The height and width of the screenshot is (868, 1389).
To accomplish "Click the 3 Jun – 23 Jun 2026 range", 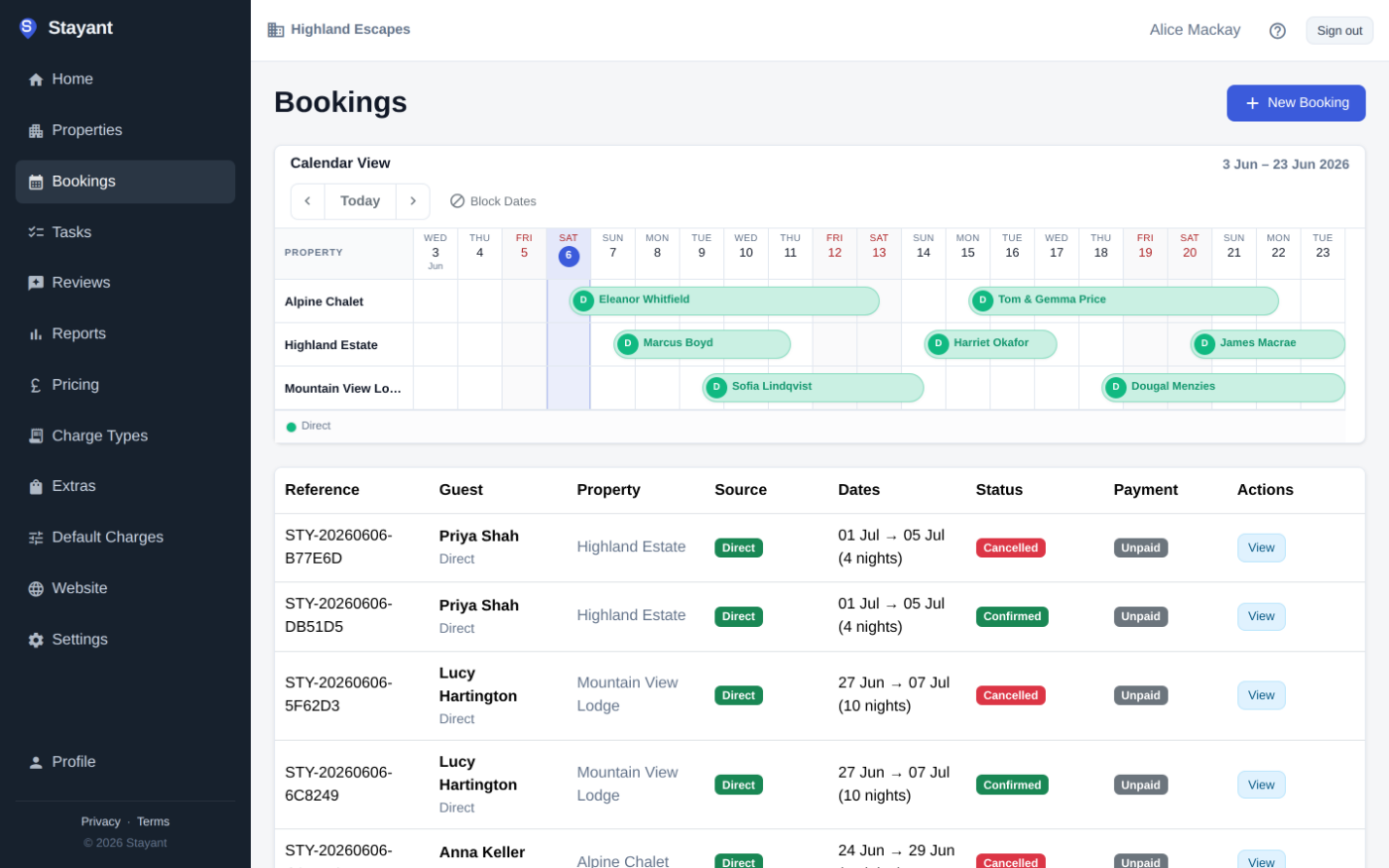I will coord(1285,165).
